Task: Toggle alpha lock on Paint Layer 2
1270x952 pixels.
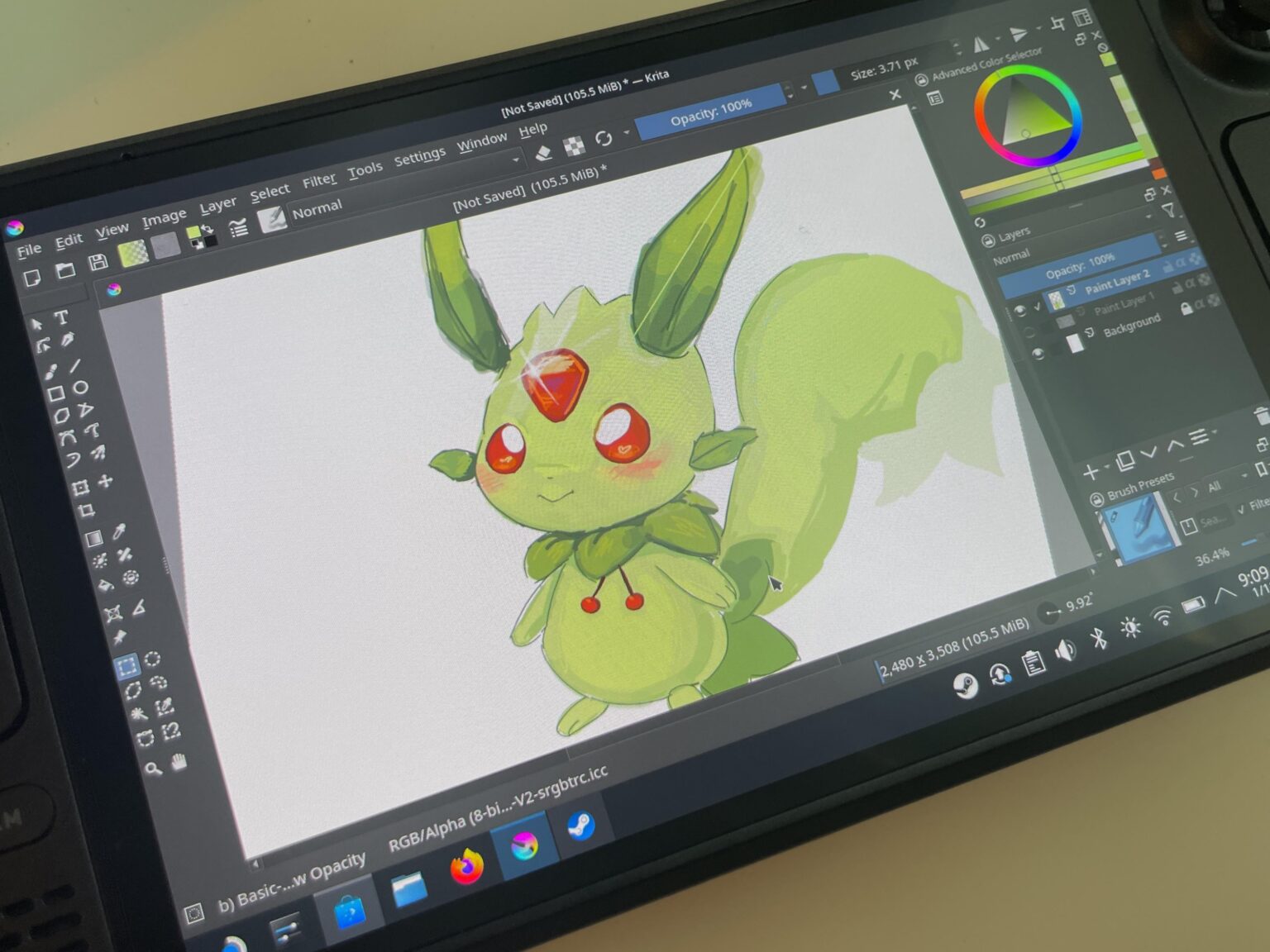Action: [1182, 264]
